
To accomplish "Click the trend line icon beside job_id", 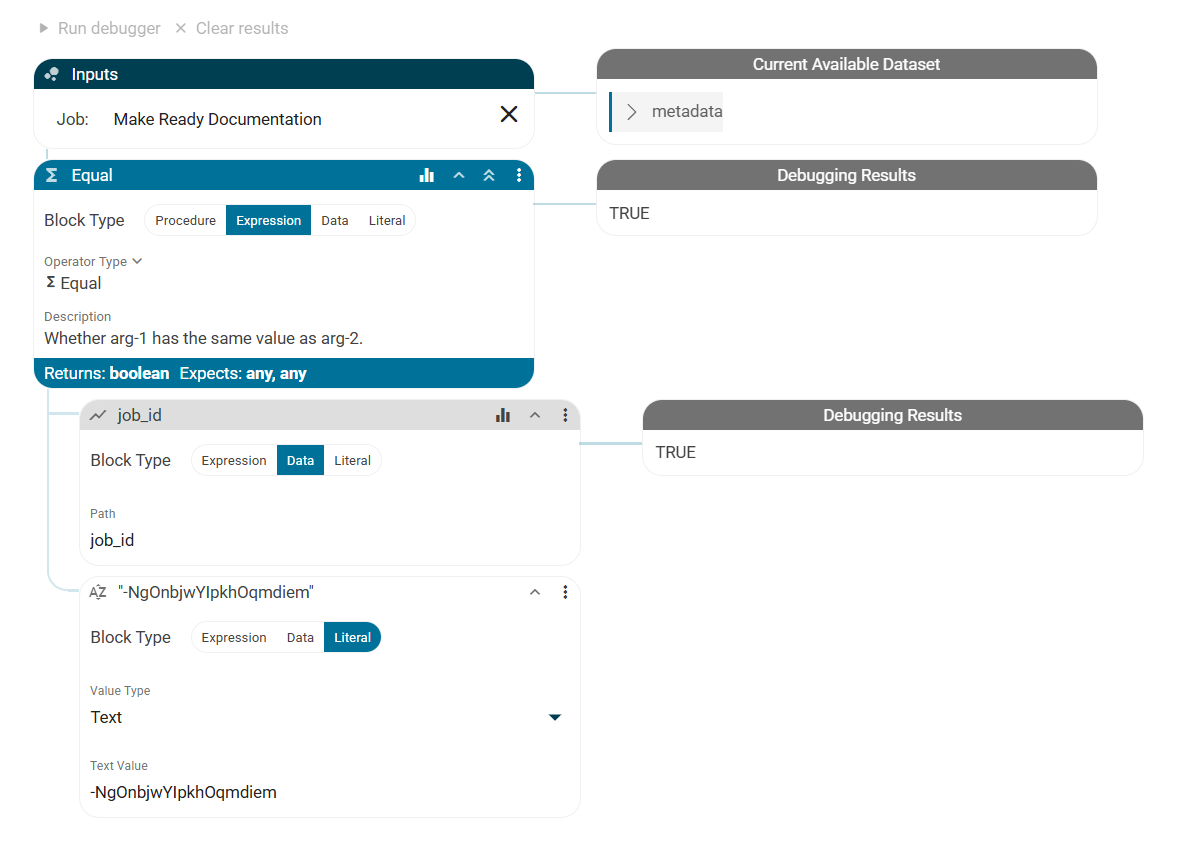I will 98,415.
